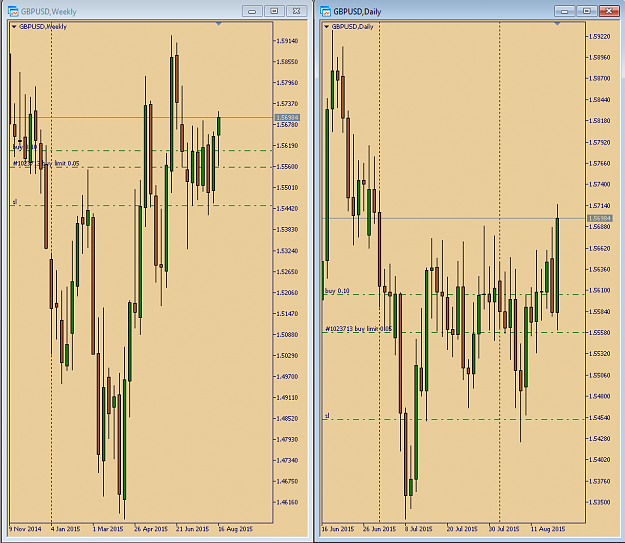Select '#1023713 buy limit 0.05' label on Daily chart
The height and width of the screenshot is (543, 625).
point(358,329)
